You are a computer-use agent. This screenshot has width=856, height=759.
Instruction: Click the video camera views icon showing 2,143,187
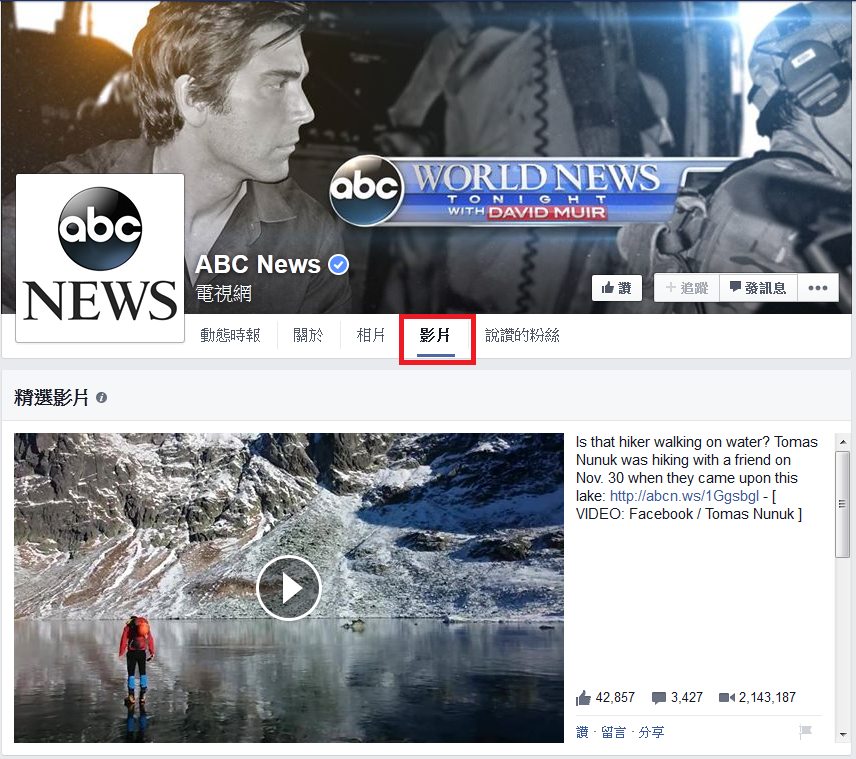(x=727, y=697)
